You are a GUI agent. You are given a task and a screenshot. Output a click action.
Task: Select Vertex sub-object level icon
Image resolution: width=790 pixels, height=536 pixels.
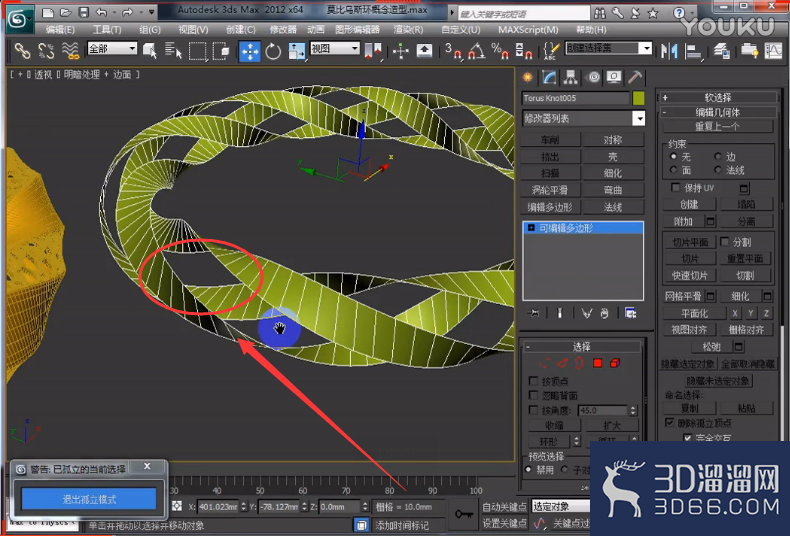545,363
